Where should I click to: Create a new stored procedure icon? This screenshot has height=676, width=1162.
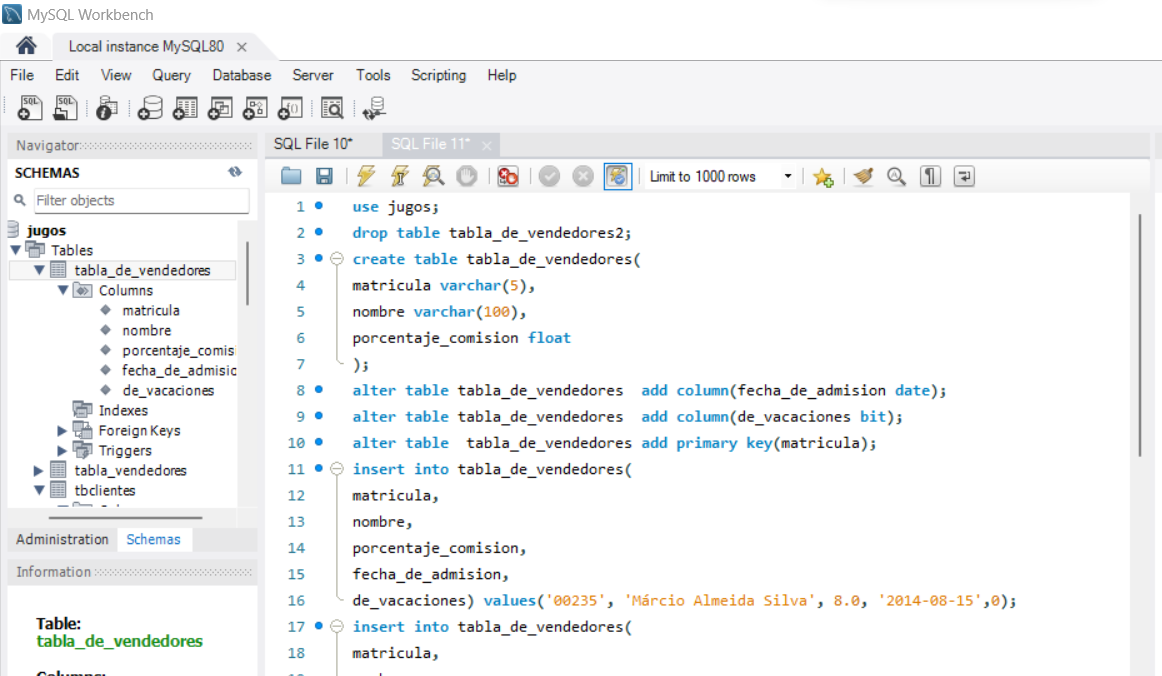pyautogui.click(x=255, y=108)
